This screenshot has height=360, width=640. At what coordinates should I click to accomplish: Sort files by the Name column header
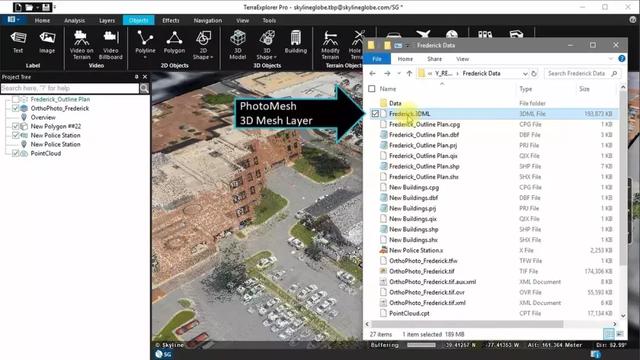(388, 89)
